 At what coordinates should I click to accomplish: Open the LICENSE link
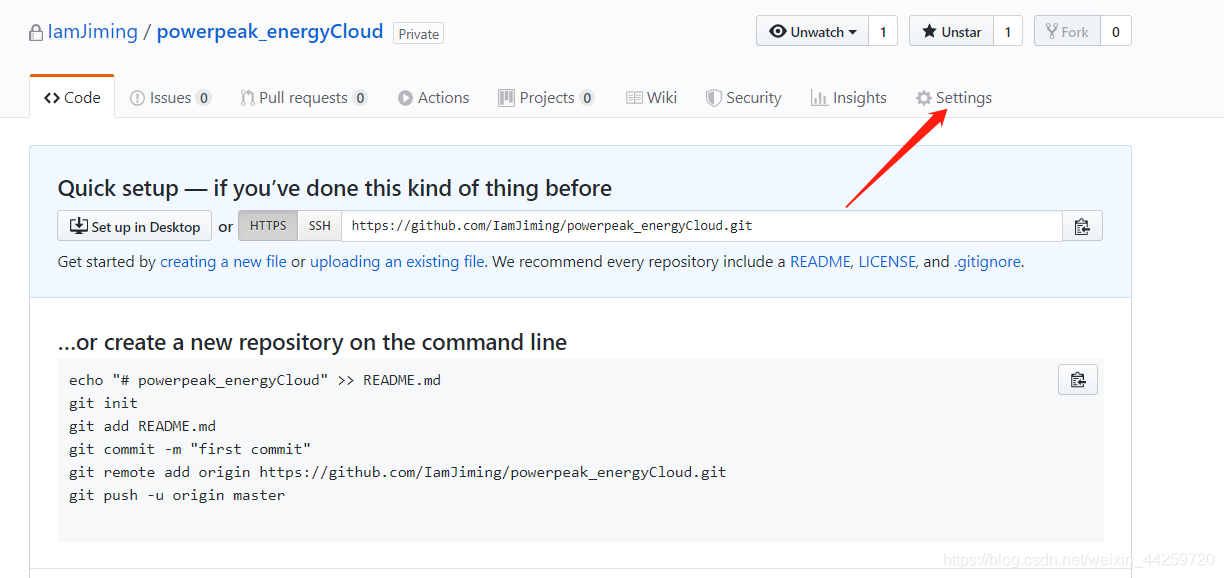[x=887, y=262]
